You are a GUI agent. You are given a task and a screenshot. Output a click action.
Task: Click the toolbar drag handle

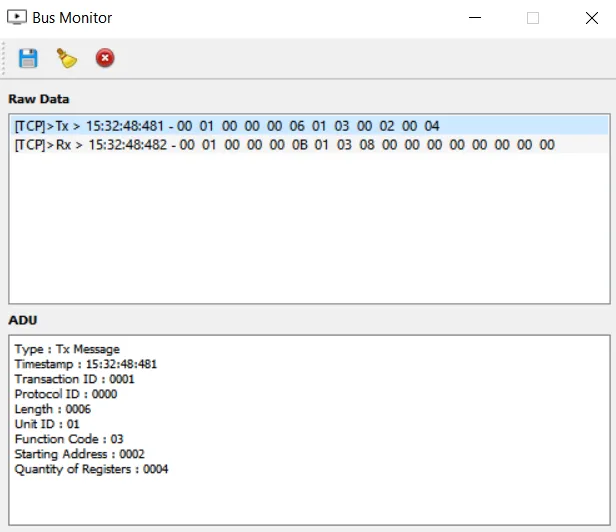(5, 58)
